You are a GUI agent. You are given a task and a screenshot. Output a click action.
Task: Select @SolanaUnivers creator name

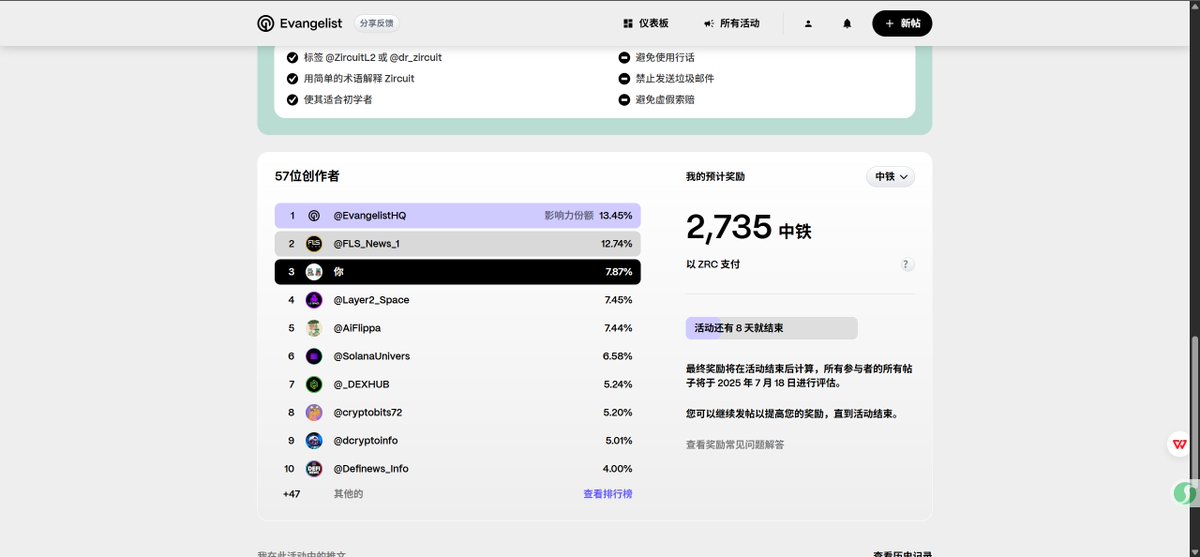click(371, 356)
